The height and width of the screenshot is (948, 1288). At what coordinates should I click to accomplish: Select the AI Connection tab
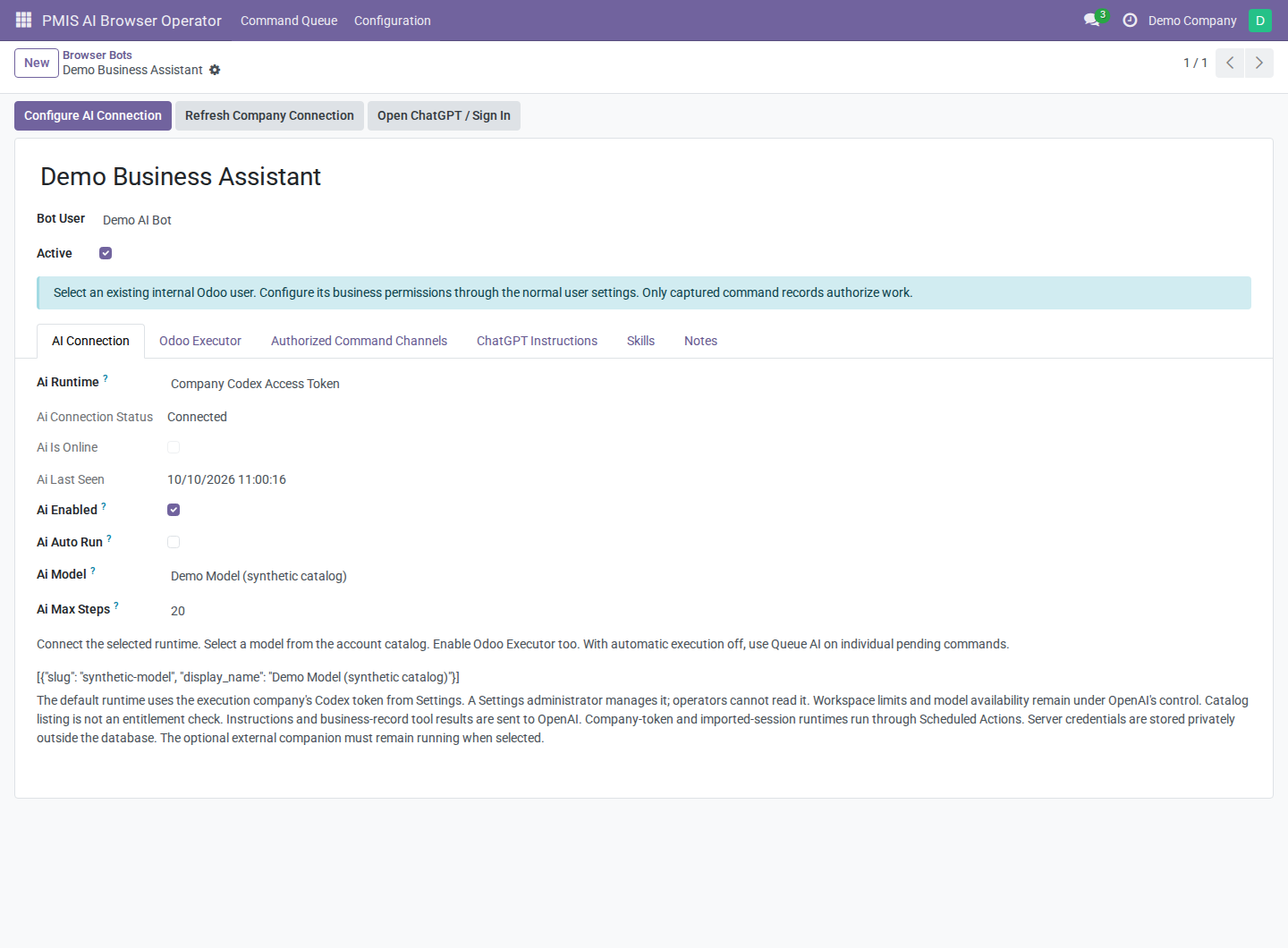[90, 341]
